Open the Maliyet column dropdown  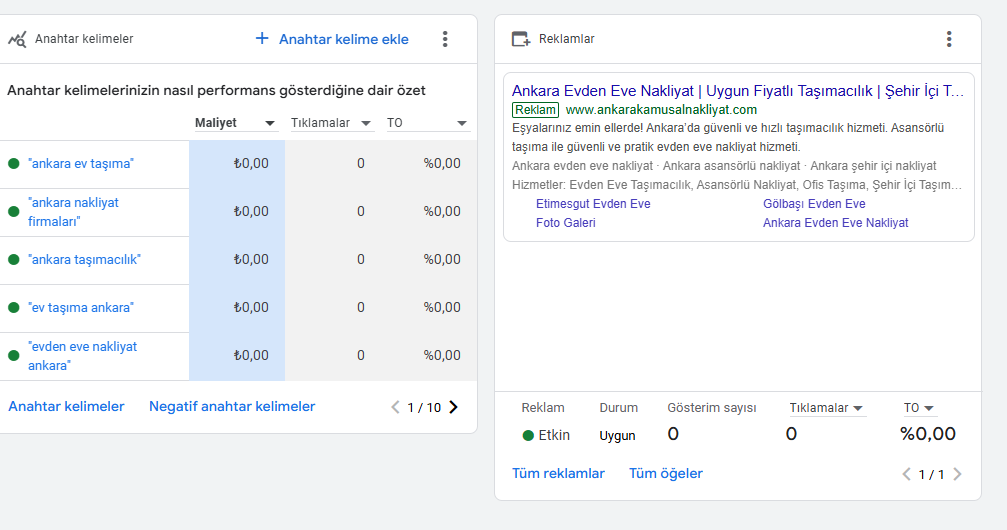236,123
